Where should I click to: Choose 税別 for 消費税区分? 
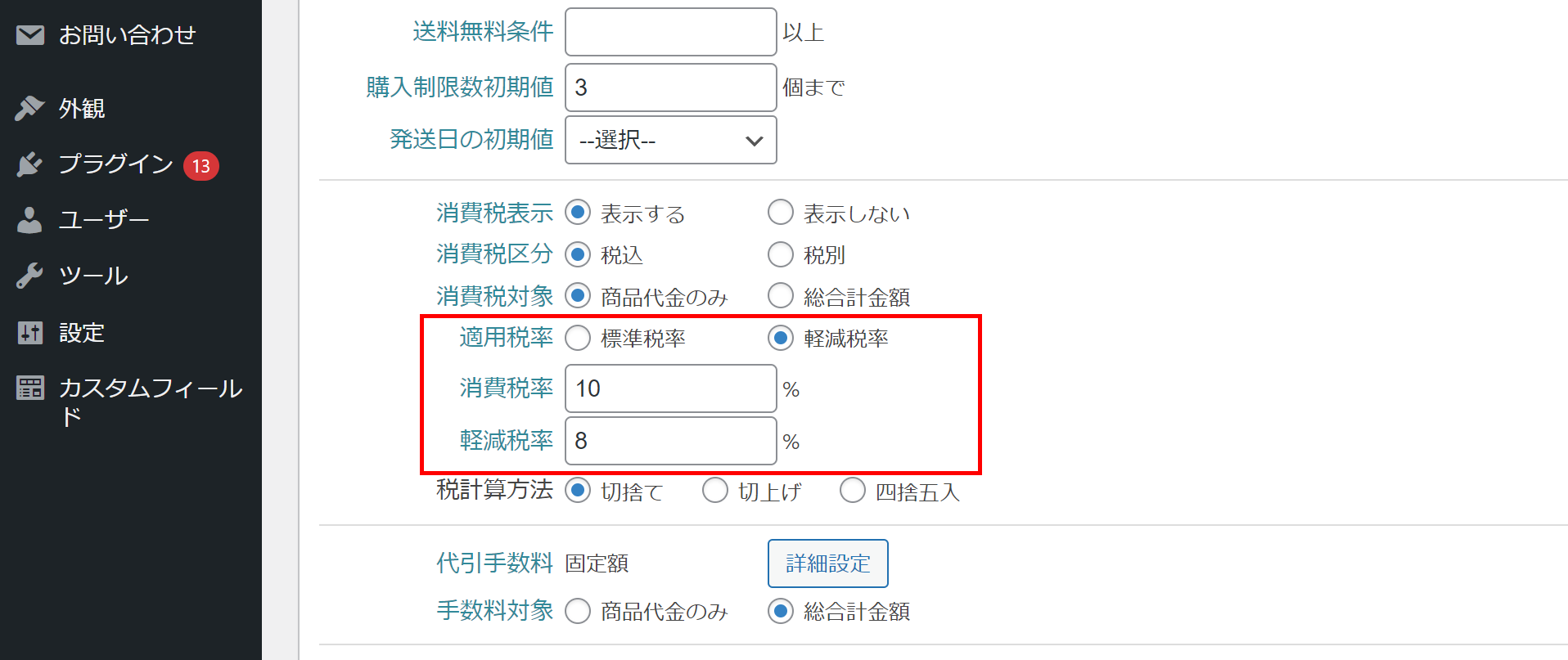[781, 254]
